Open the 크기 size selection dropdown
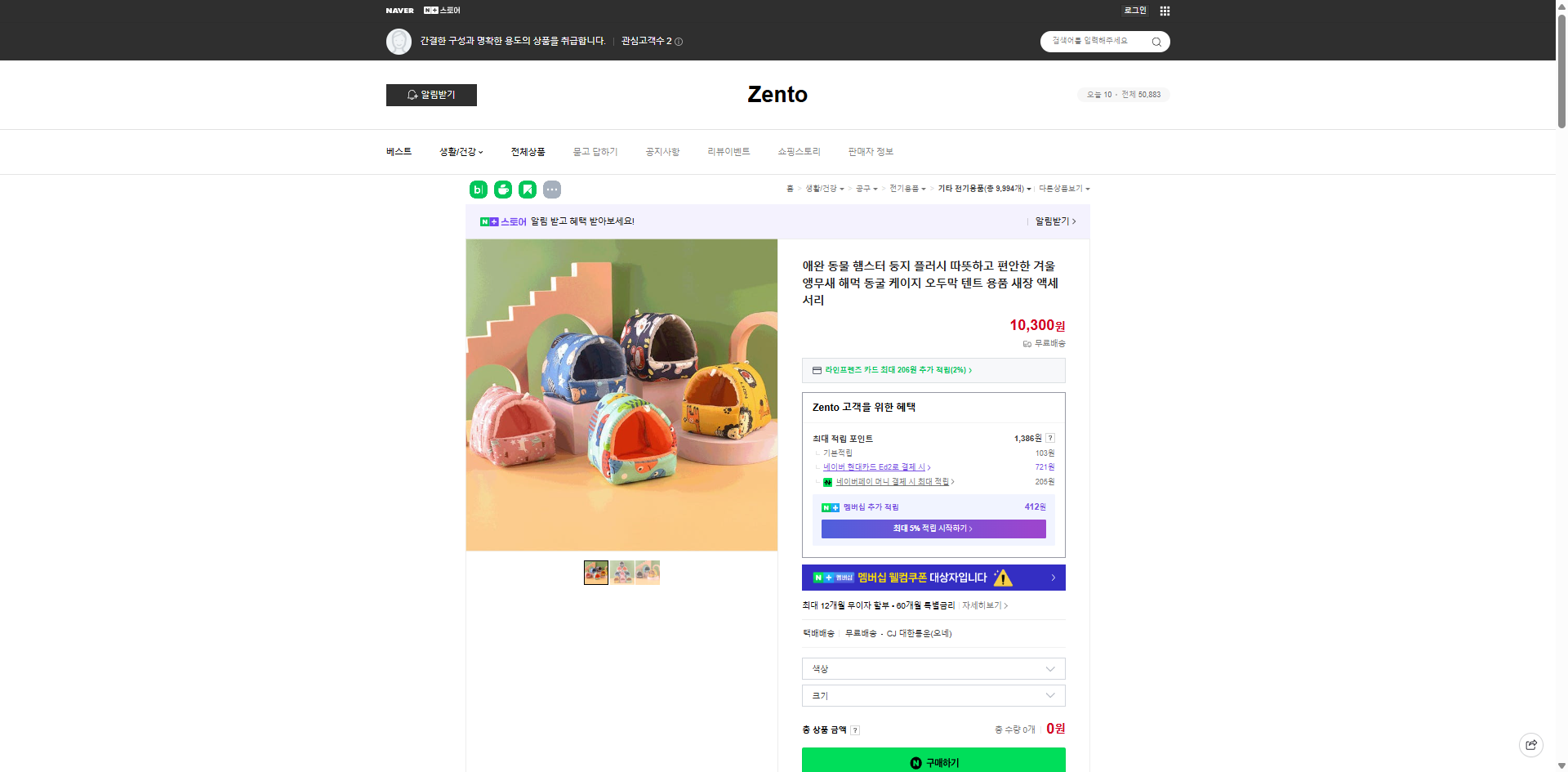The height and width of the screenshot is (772, 1568). tap(933, 695)
